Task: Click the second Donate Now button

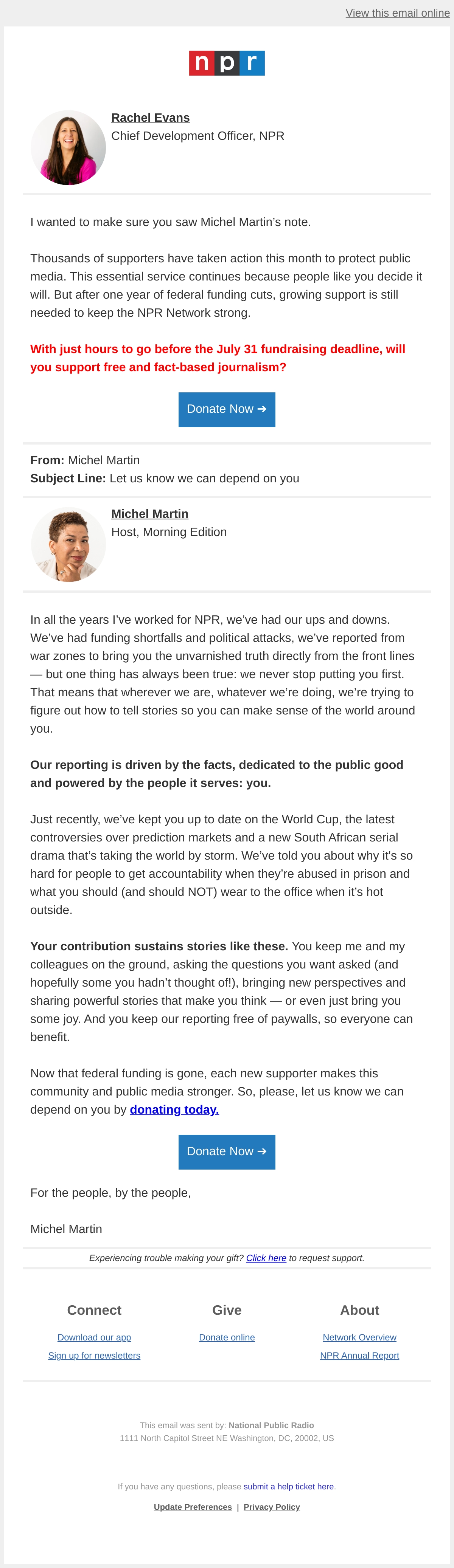Action: [227, 1152]
